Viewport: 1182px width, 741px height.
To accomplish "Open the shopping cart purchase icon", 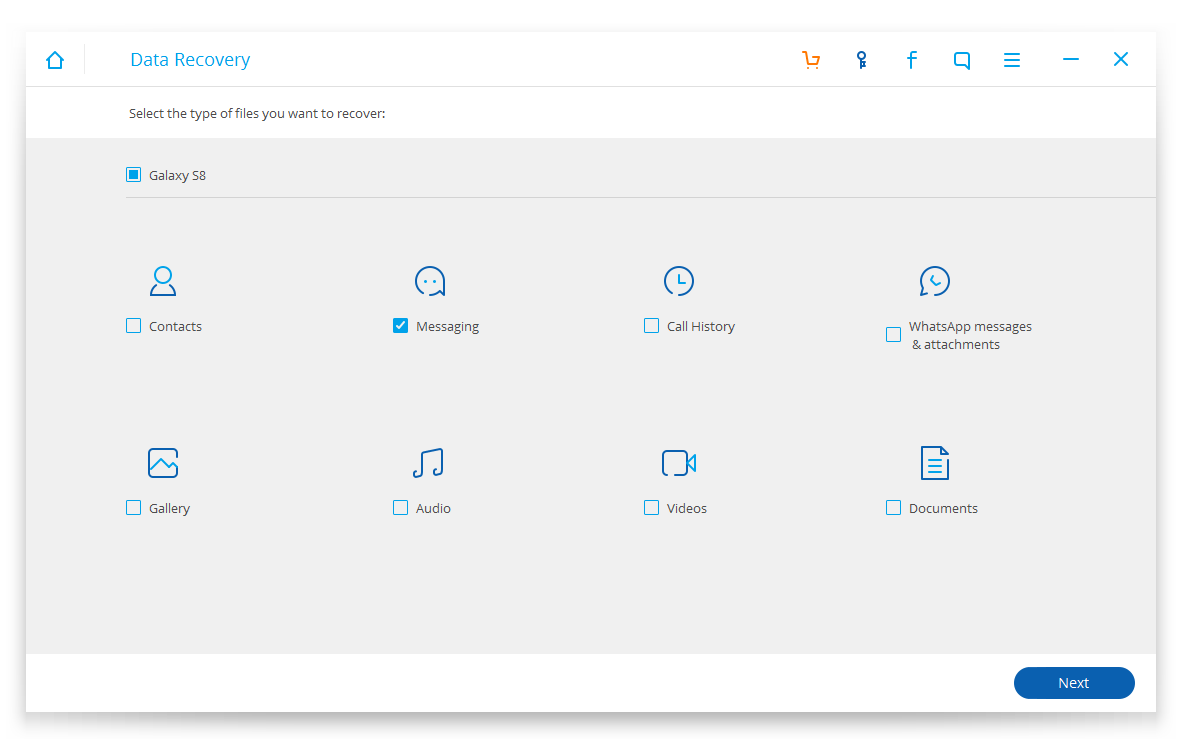I will 811,60.
